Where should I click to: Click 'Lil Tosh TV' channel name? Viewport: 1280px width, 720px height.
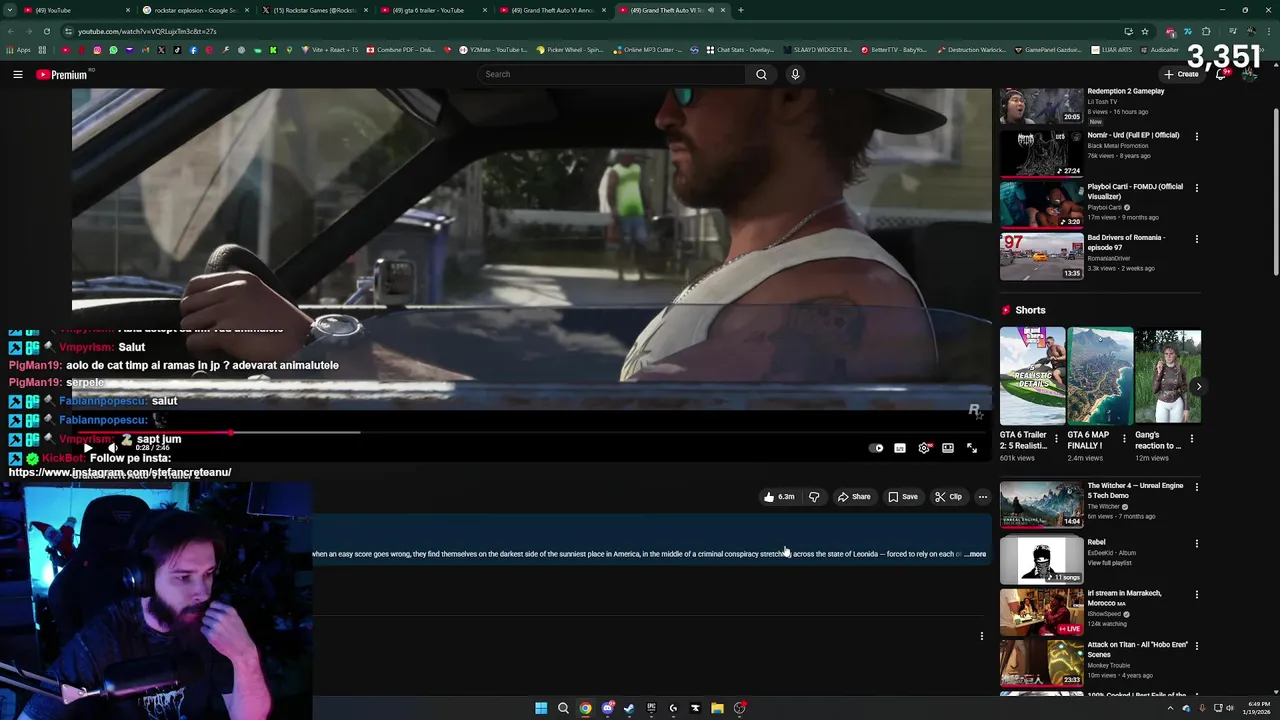(x=1103, y=102)
